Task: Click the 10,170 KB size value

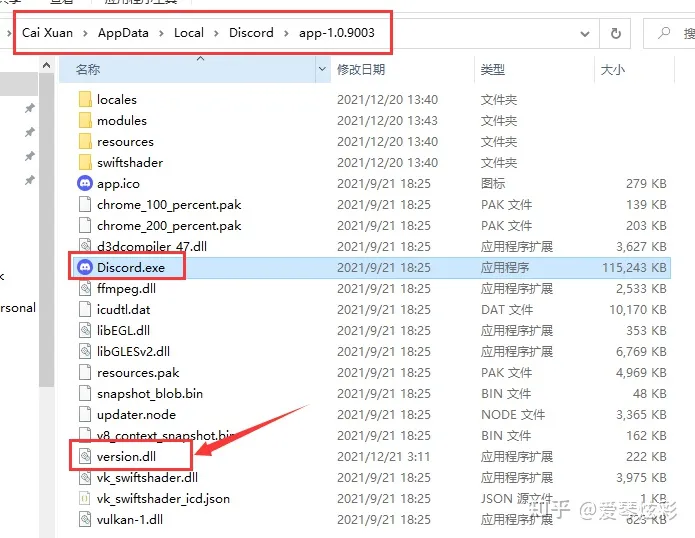Action: tap(638, 309)
